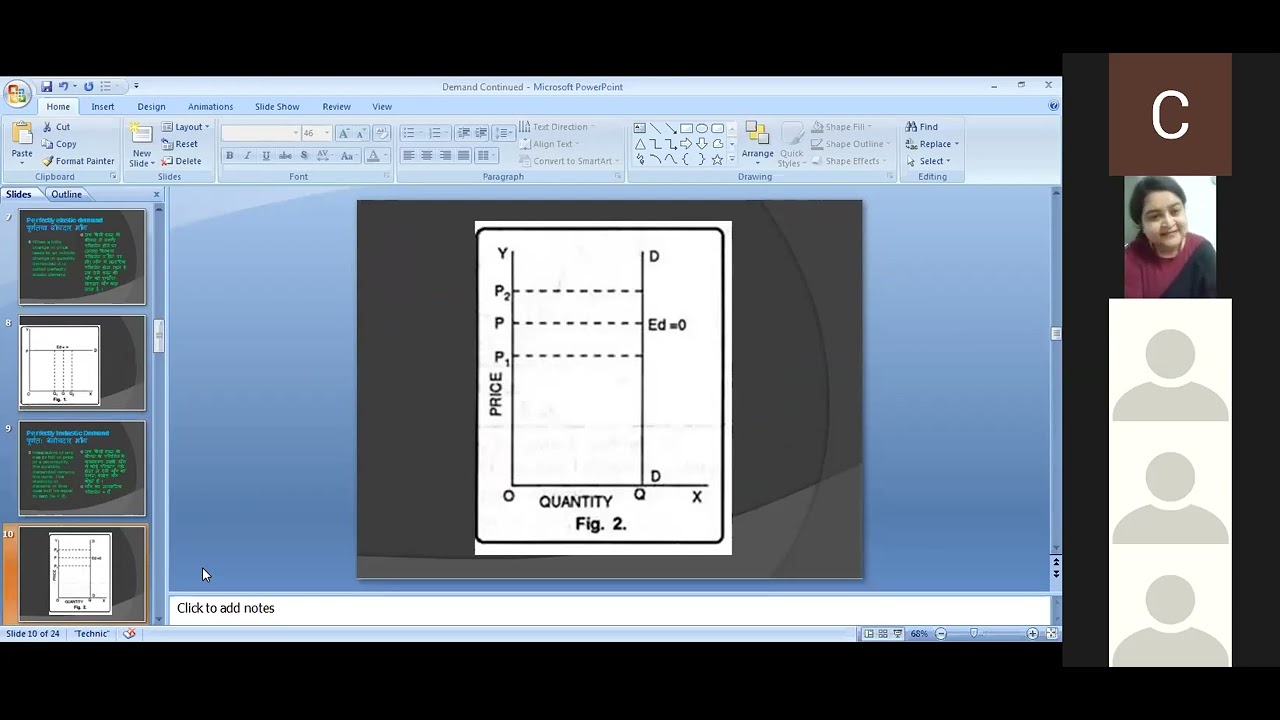Viewport: 1280px width, 720px height.
Task: Select the right arrow shape
Action: pos(686,144)
